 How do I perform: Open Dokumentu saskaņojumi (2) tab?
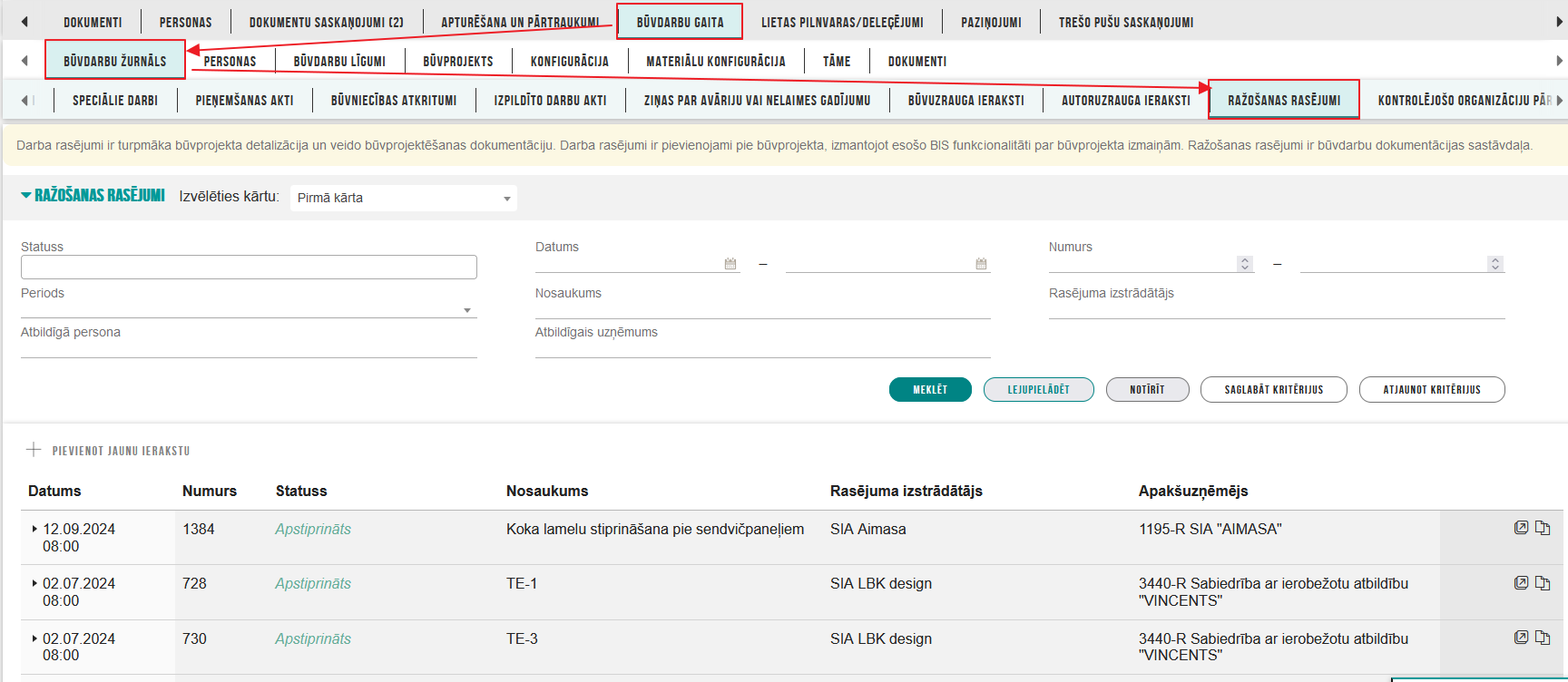(327, 22)
